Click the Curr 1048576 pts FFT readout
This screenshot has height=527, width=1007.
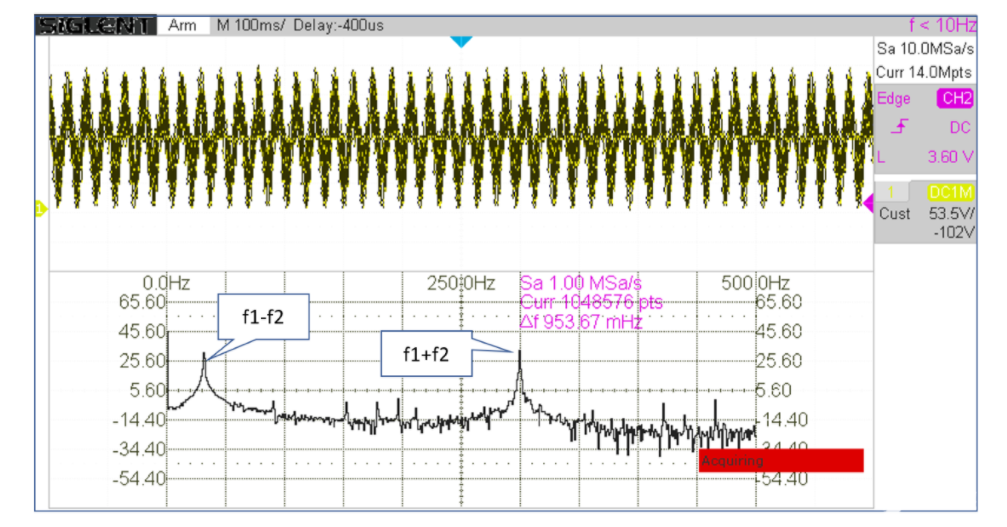591,302
